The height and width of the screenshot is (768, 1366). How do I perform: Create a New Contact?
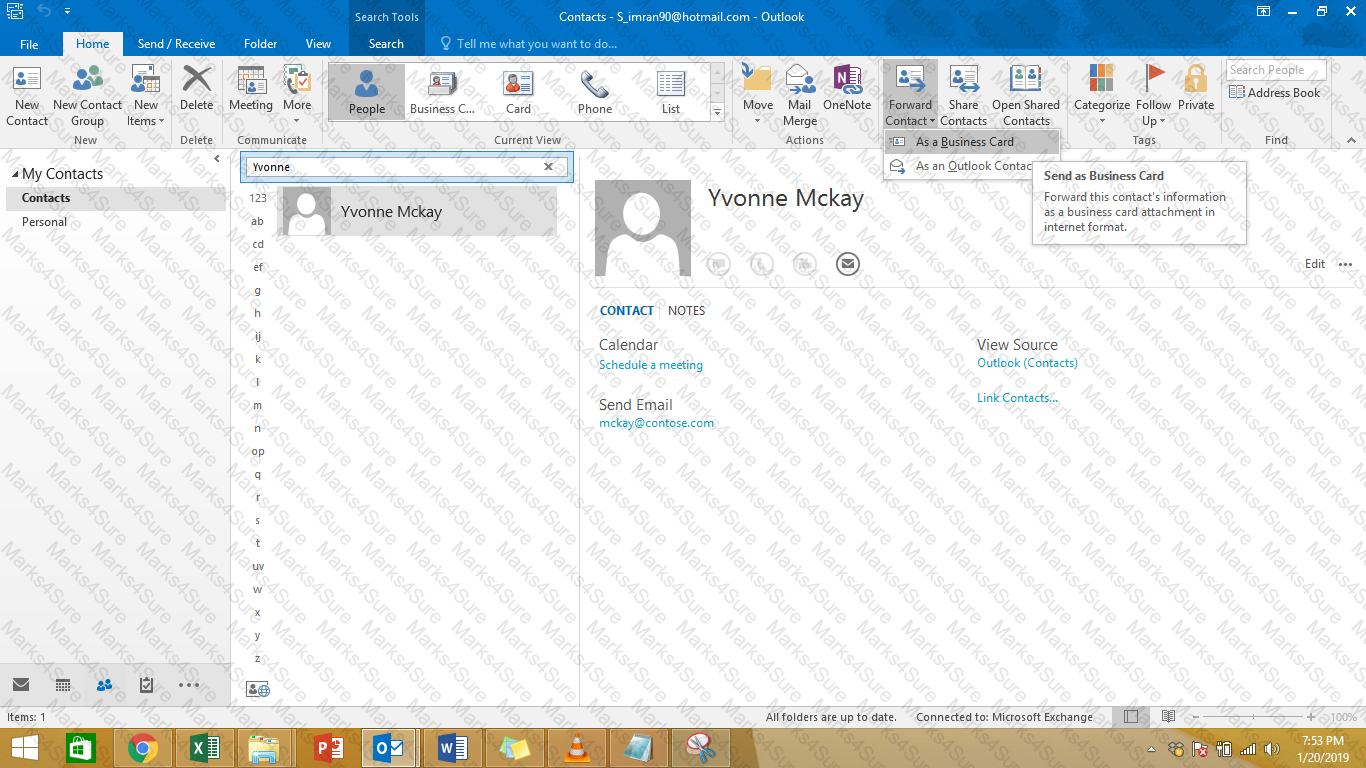[27, 96]
